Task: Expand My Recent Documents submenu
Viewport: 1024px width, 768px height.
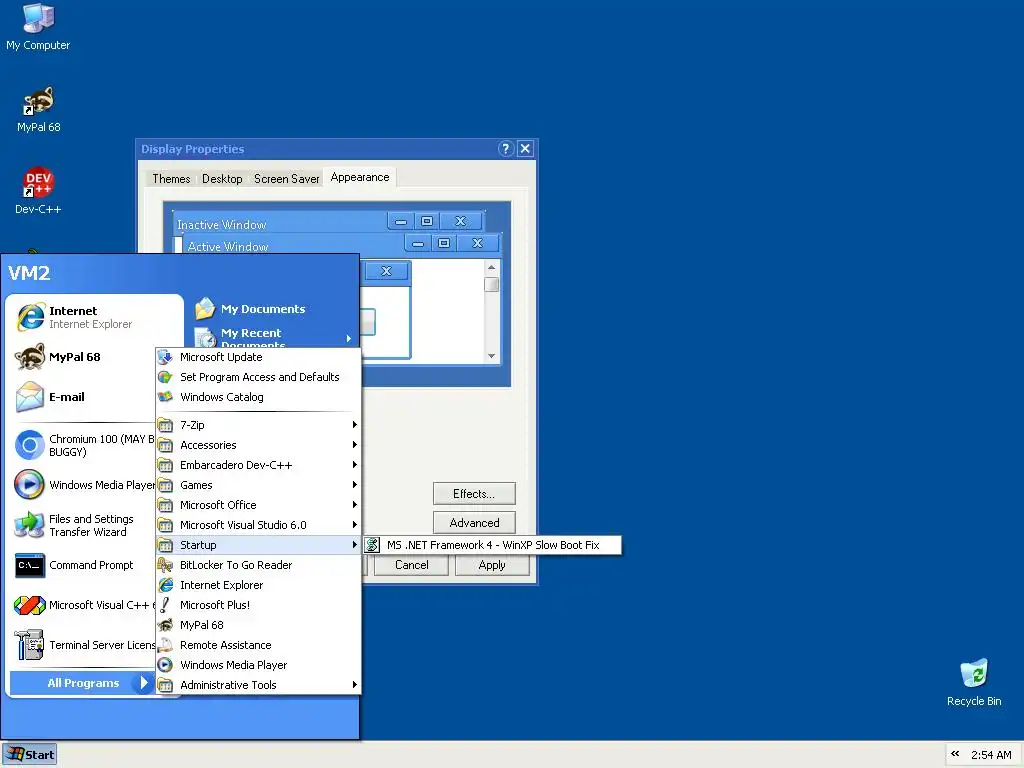Action: (274, 337)
